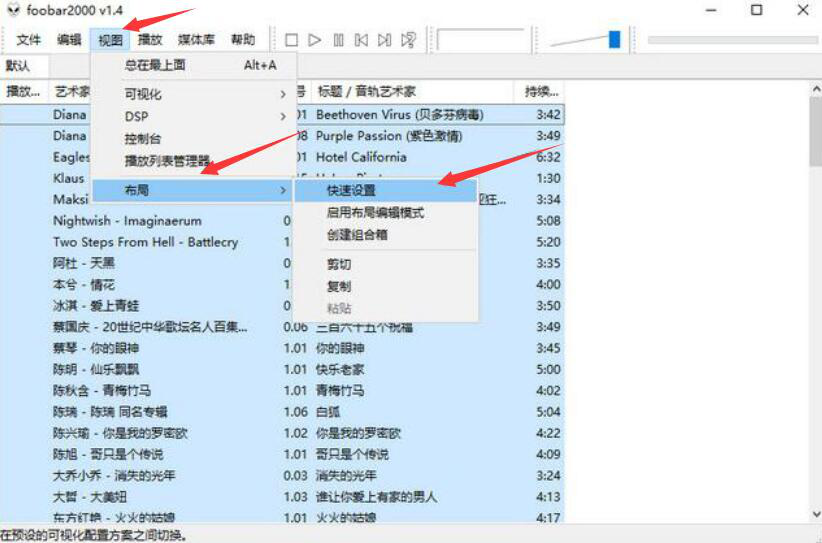Screen dimensions: 822x543
Task: Open 控制台 from the view menu
Action: pyautogui.click(x=194, y=139)
